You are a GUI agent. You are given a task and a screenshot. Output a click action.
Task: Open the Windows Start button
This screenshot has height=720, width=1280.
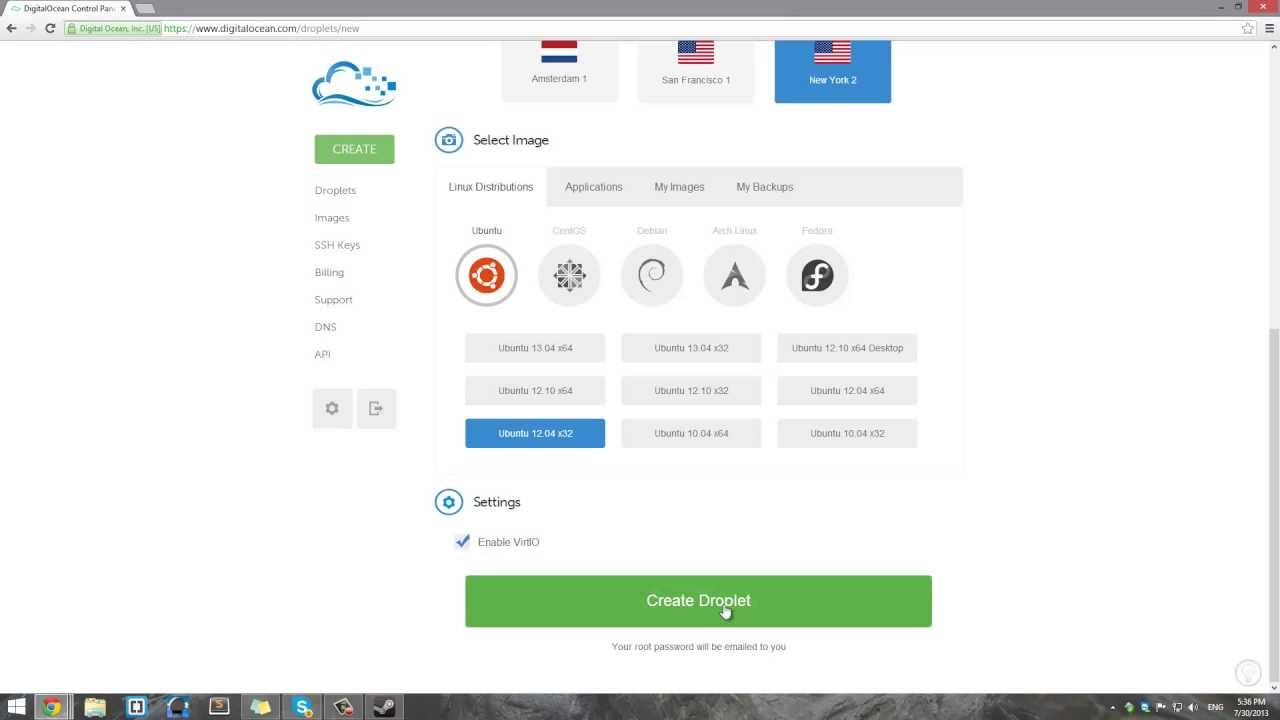(x=16, y=707)
